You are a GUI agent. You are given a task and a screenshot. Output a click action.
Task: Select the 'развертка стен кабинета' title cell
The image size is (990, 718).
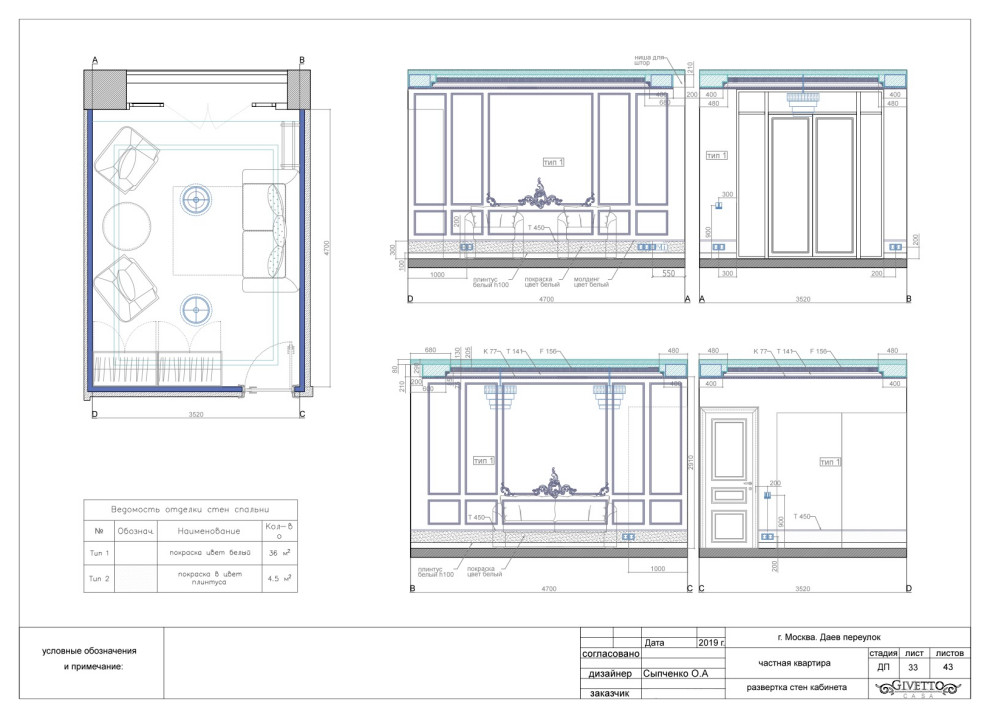(x=798, y=688)
